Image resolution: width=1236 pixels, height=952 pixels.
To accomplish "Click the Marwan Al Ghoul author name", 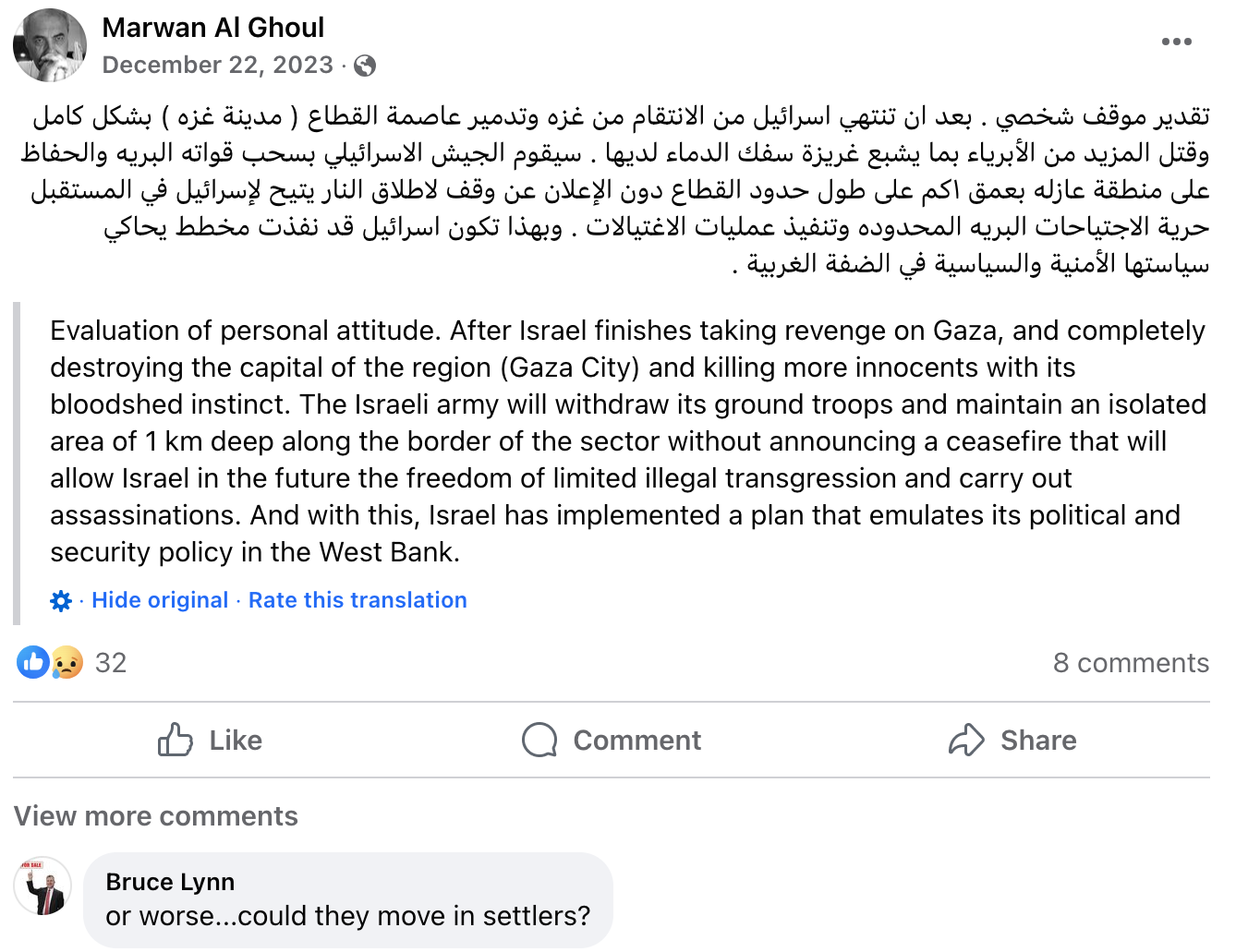I will point(213,28).
